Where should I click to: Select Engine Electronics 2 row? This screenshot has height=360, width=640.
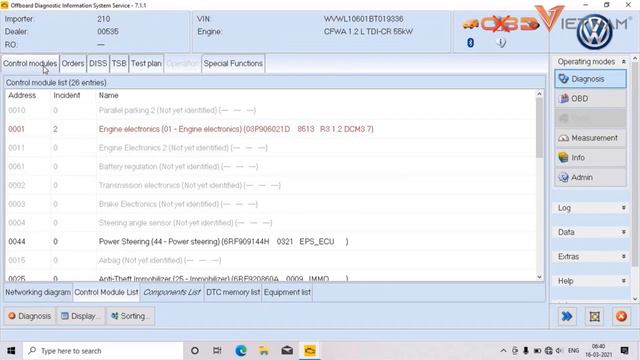[x=270, y=148]
